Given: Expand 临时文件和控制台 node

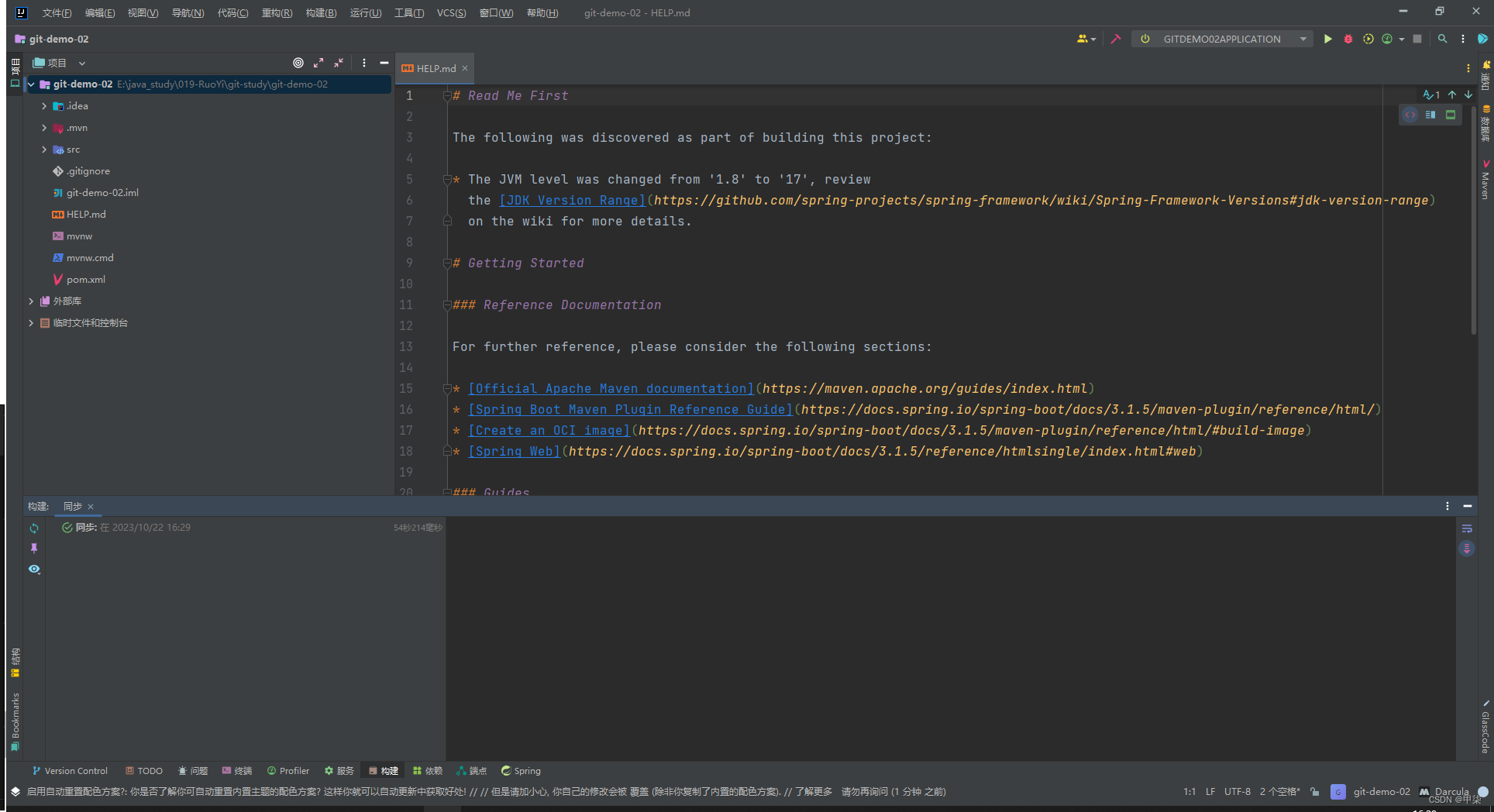Looking at the screenshot, I should tap(31, 323).
